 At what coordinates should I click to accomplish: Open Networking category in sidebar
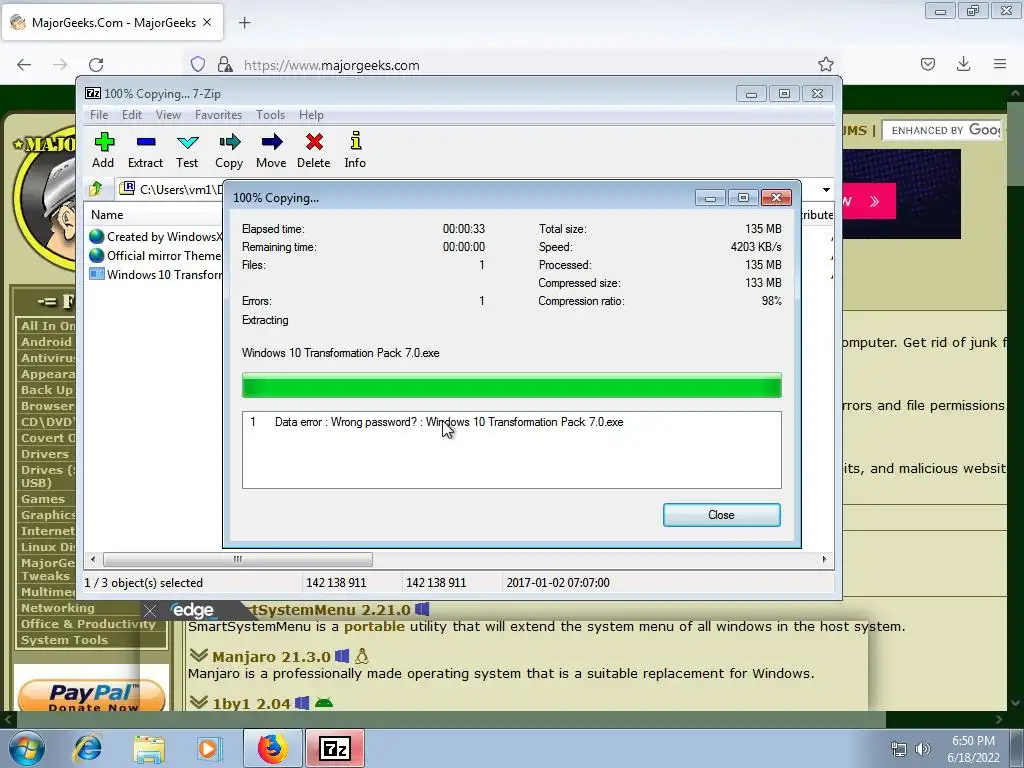point(57,608)
